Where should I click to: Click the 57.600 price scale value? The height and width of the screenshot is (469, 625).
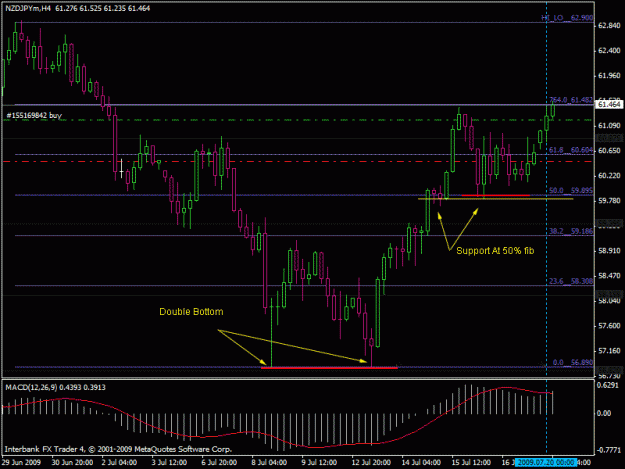click(609, 326)
